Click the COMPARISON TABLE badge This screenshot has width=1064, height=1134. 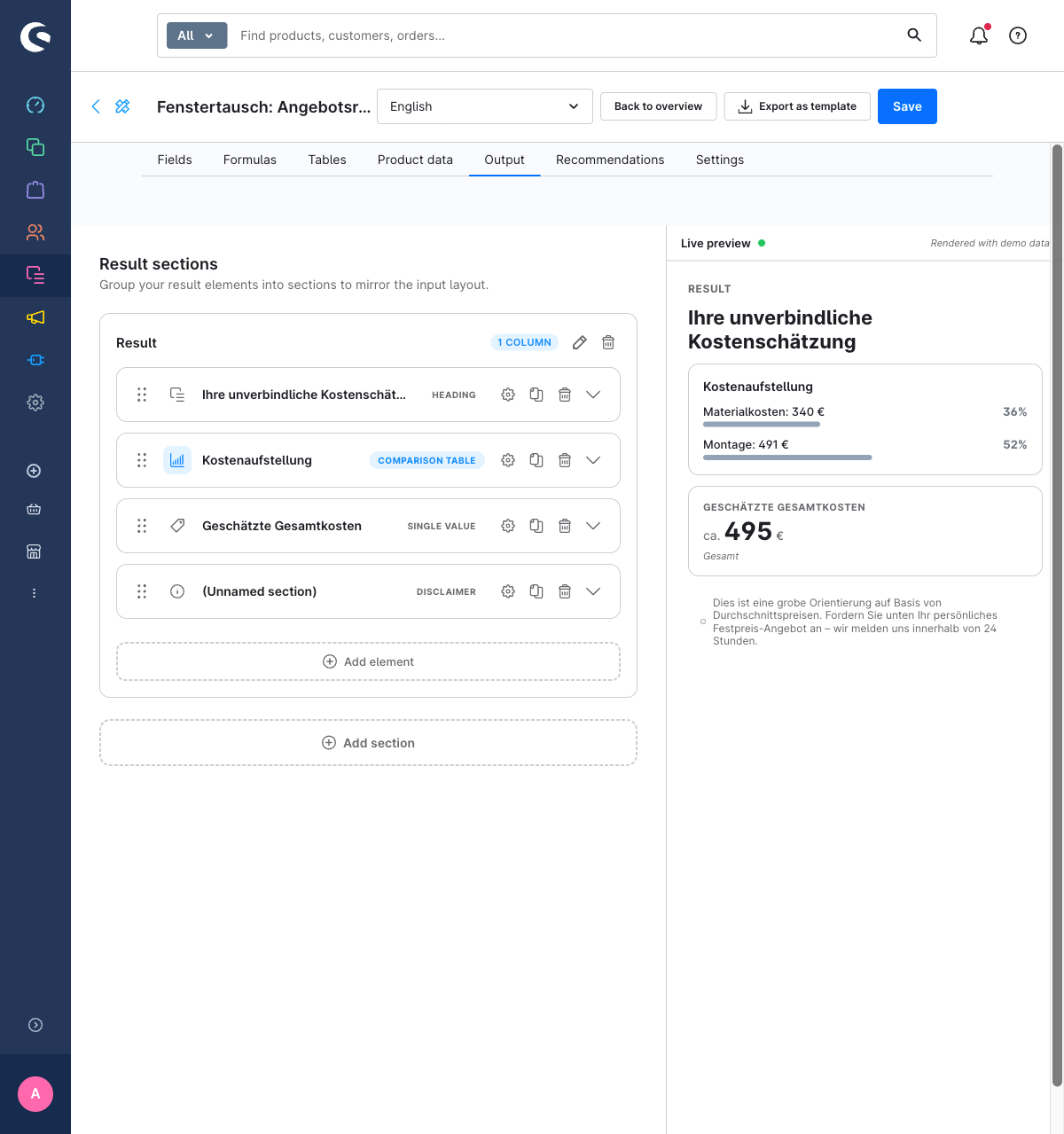426,460
